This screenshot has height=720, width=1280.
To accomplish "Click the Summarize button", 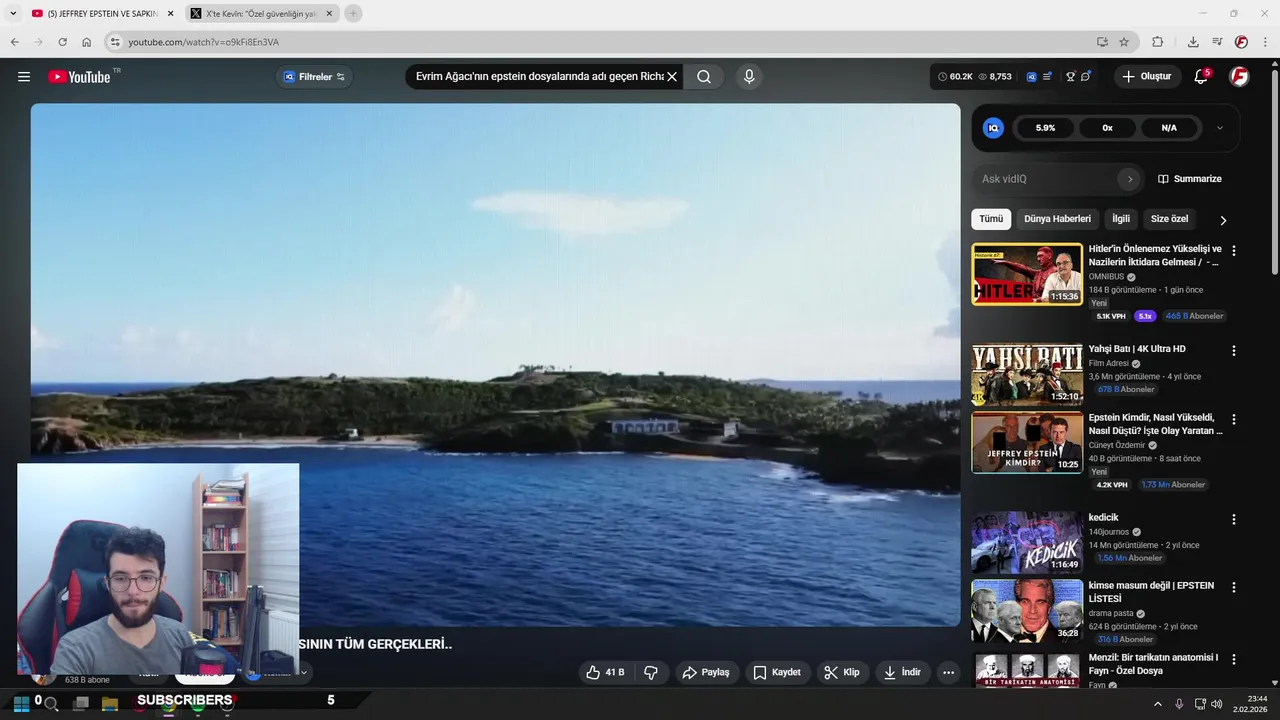I will pyautogui.click(x=1189, y=179).
